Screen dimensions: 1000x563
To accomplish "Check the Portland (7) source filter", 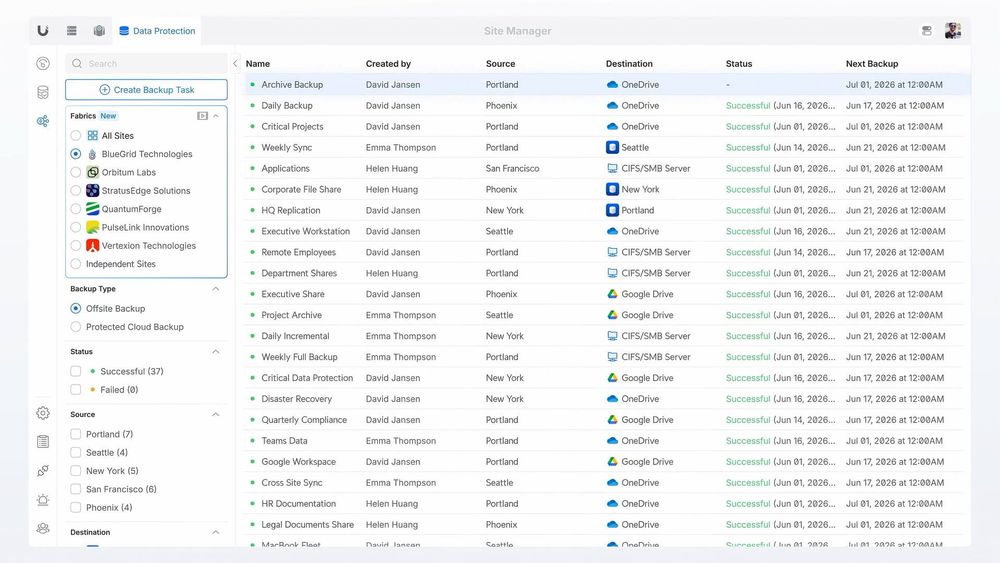I will click(76, 434).
